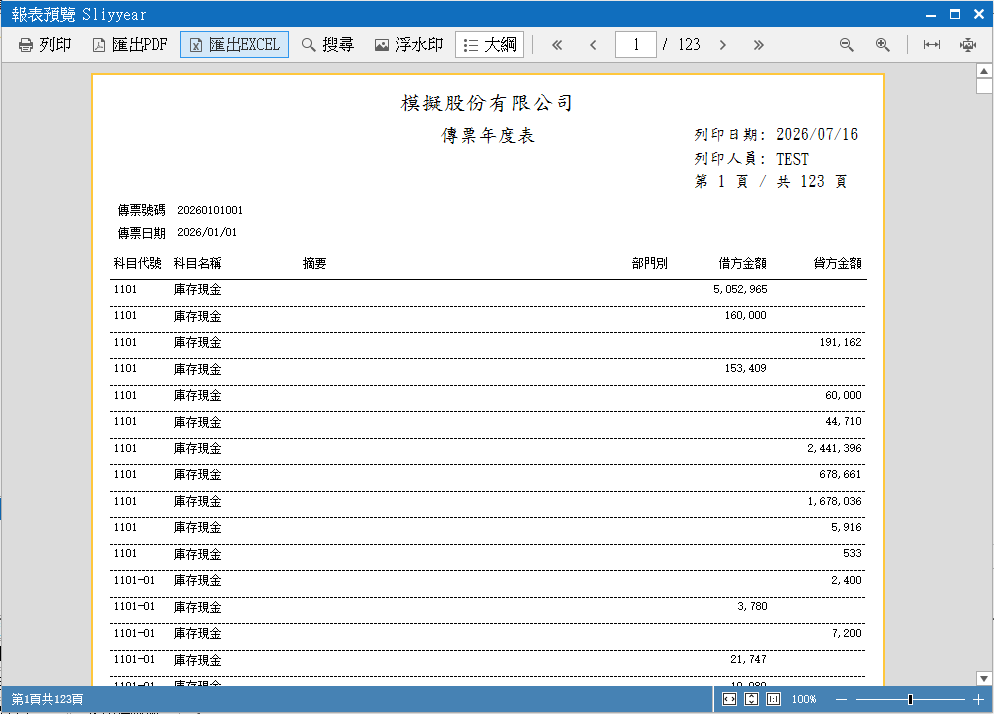The width and height of the screenshot is (994, 714).
Task: Click the credit amount 1,678,036
Action: click(834, 501)
